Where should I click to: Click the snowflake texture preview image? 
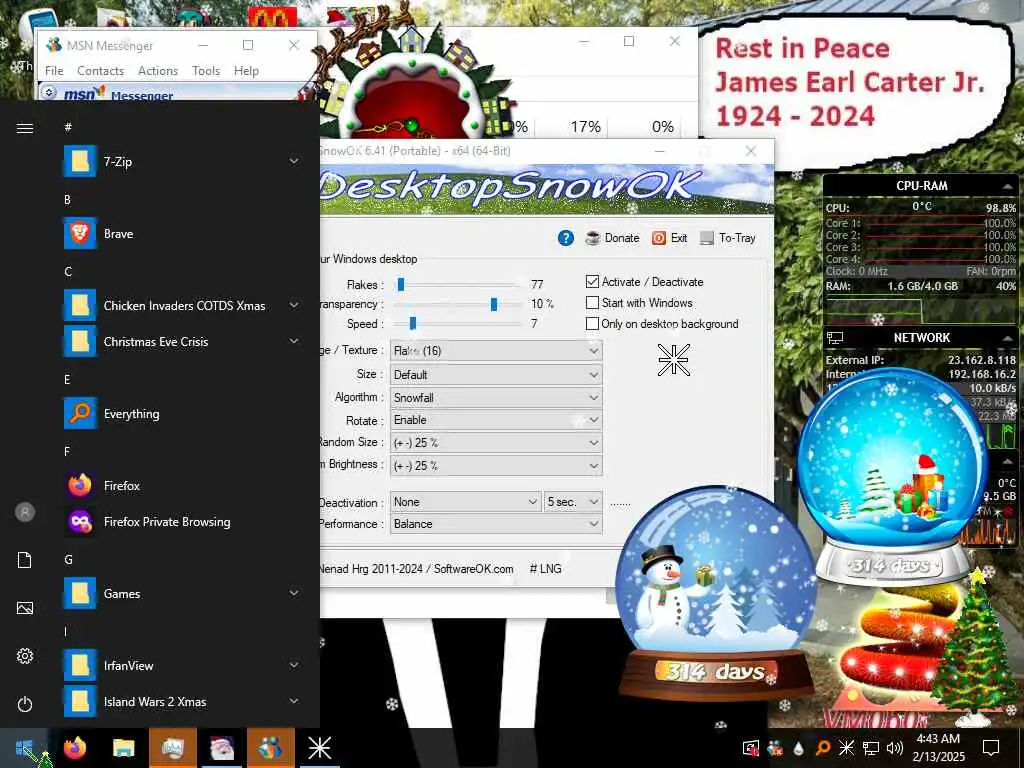(674, 360)
